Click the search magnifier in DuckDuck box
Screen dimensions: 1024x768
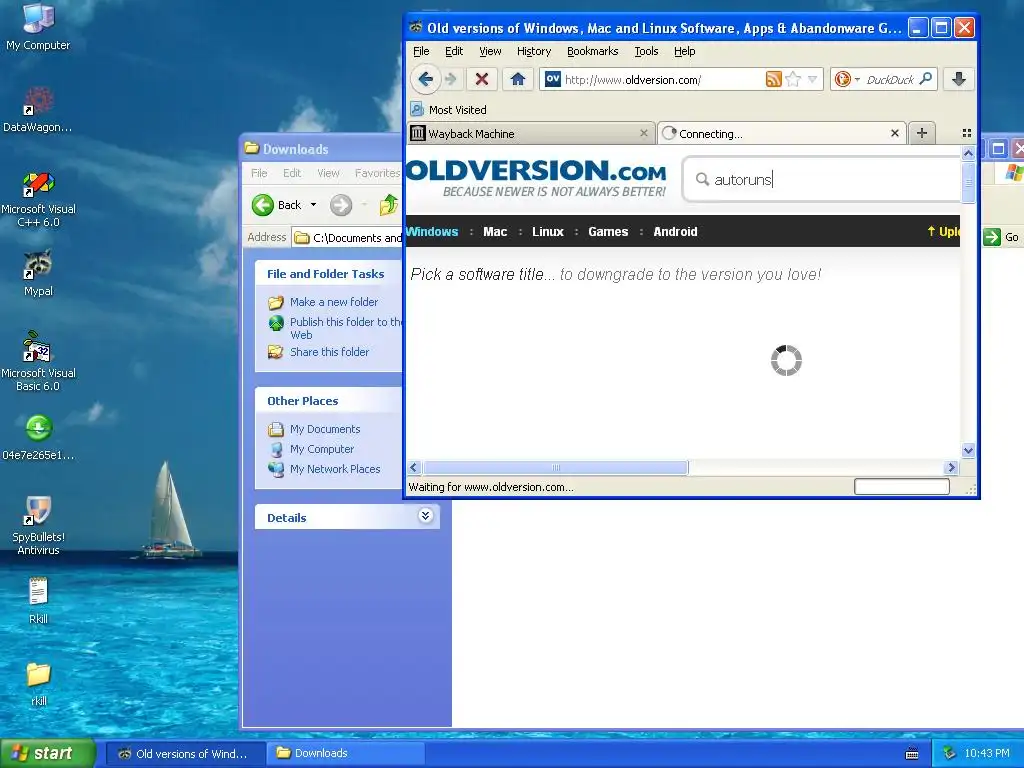click(x=925, y=79)
